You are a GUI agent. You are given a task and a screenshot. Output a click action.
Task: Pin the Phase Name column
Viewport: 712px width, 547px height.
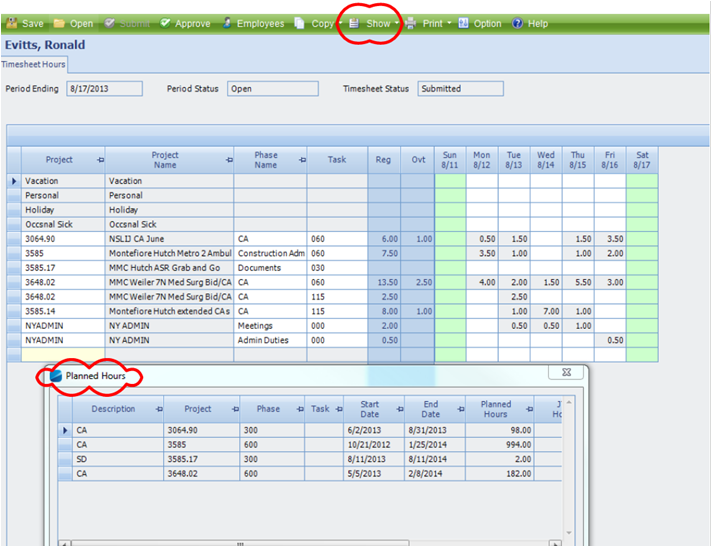[302, 160]
